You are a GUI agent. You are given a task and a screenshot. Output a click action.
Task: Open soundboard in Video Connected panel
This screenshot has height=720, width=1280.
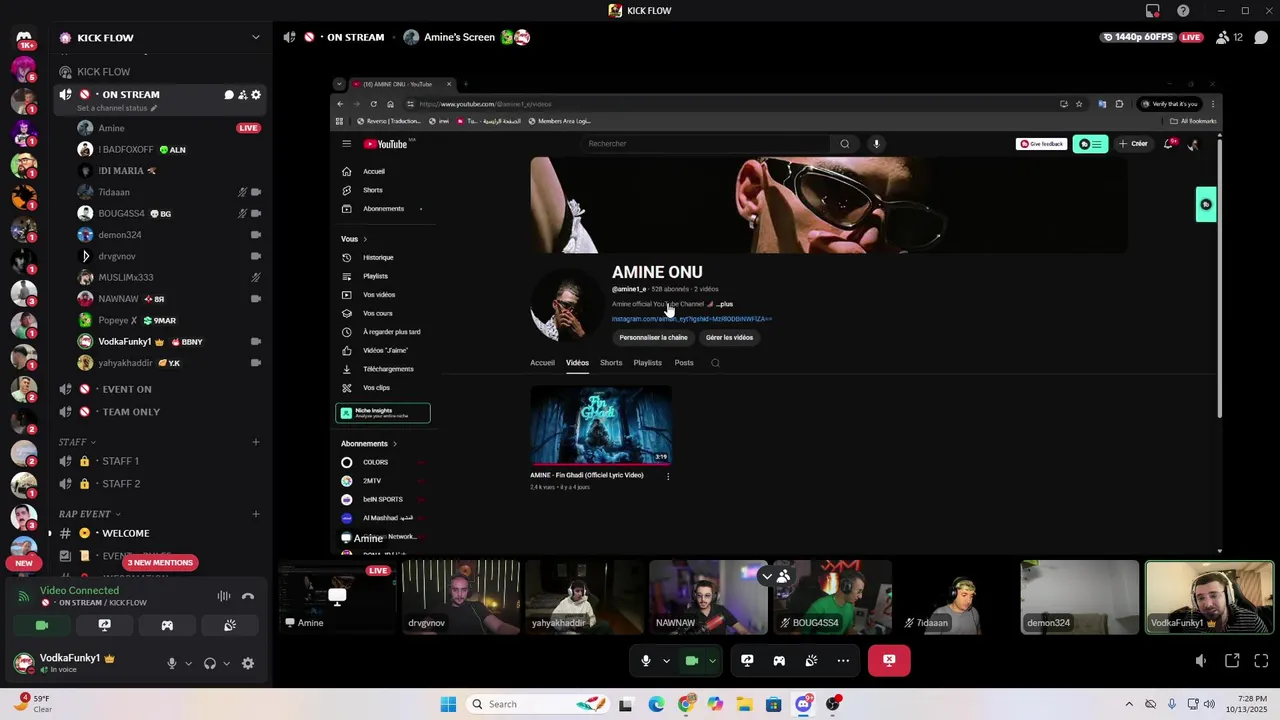[x=229, y=625]
